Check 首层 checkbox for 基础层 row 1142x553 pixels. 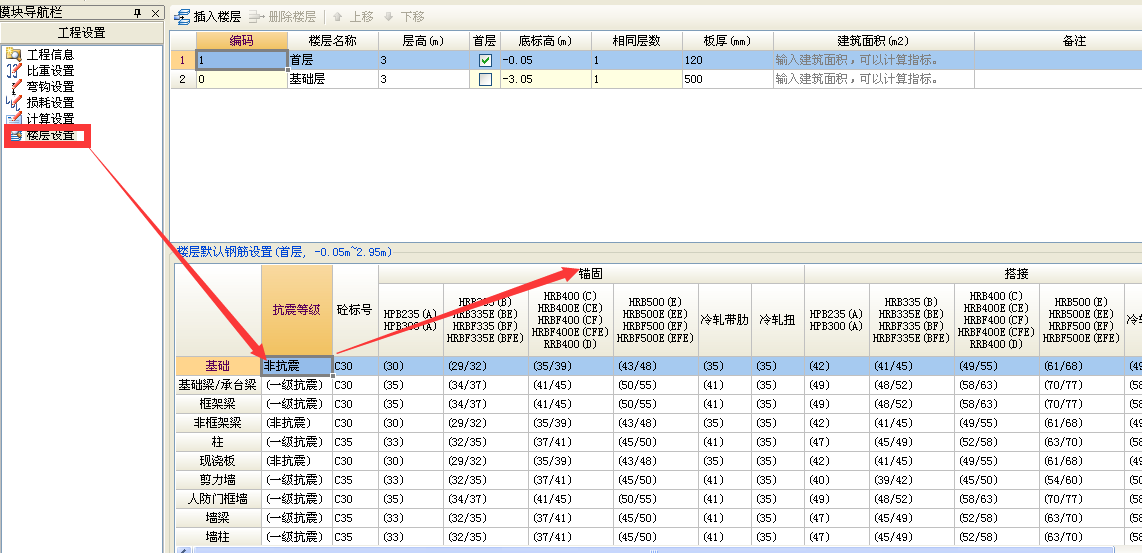pyautogui.click(x=485, y=79)
